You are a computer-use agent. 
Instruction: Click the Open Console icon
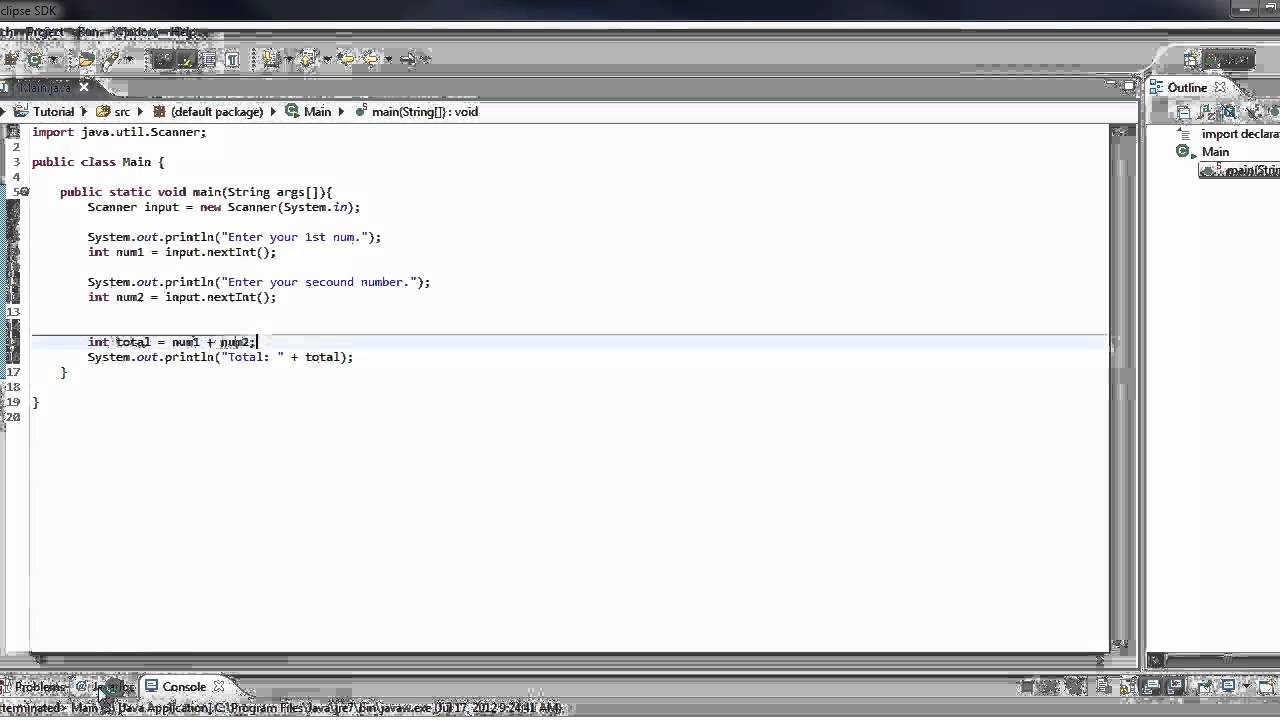(x=1266, y=686)
